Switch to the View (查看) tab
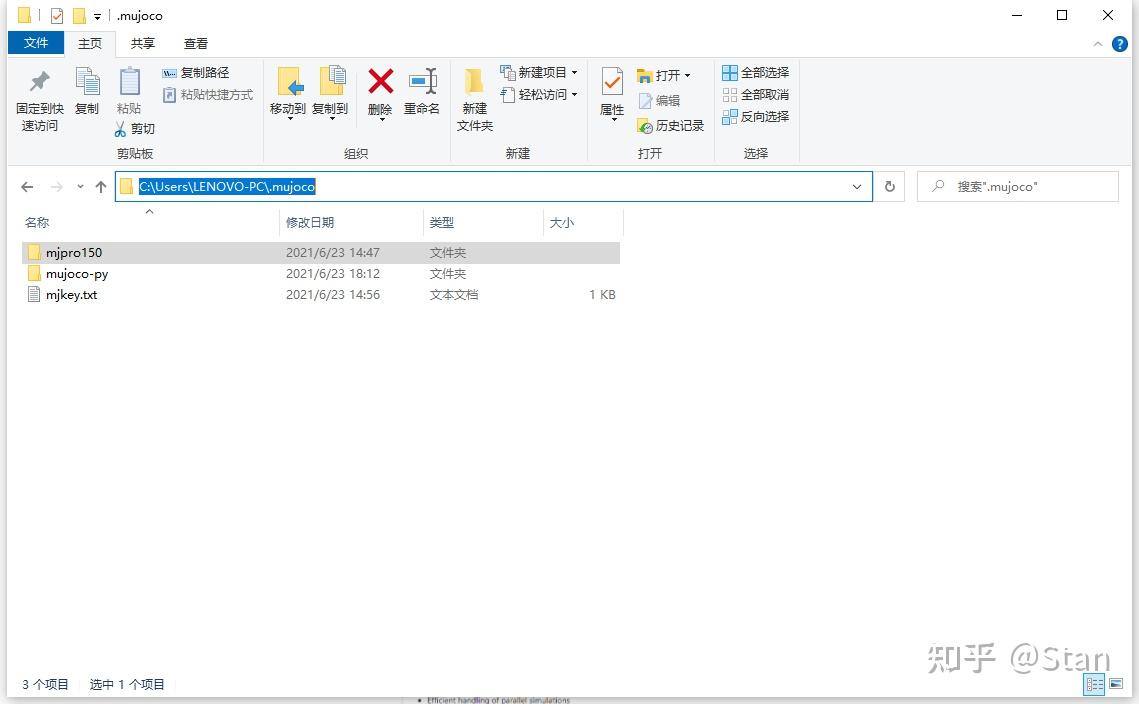The image size is (1139, 704). [195, 44]
